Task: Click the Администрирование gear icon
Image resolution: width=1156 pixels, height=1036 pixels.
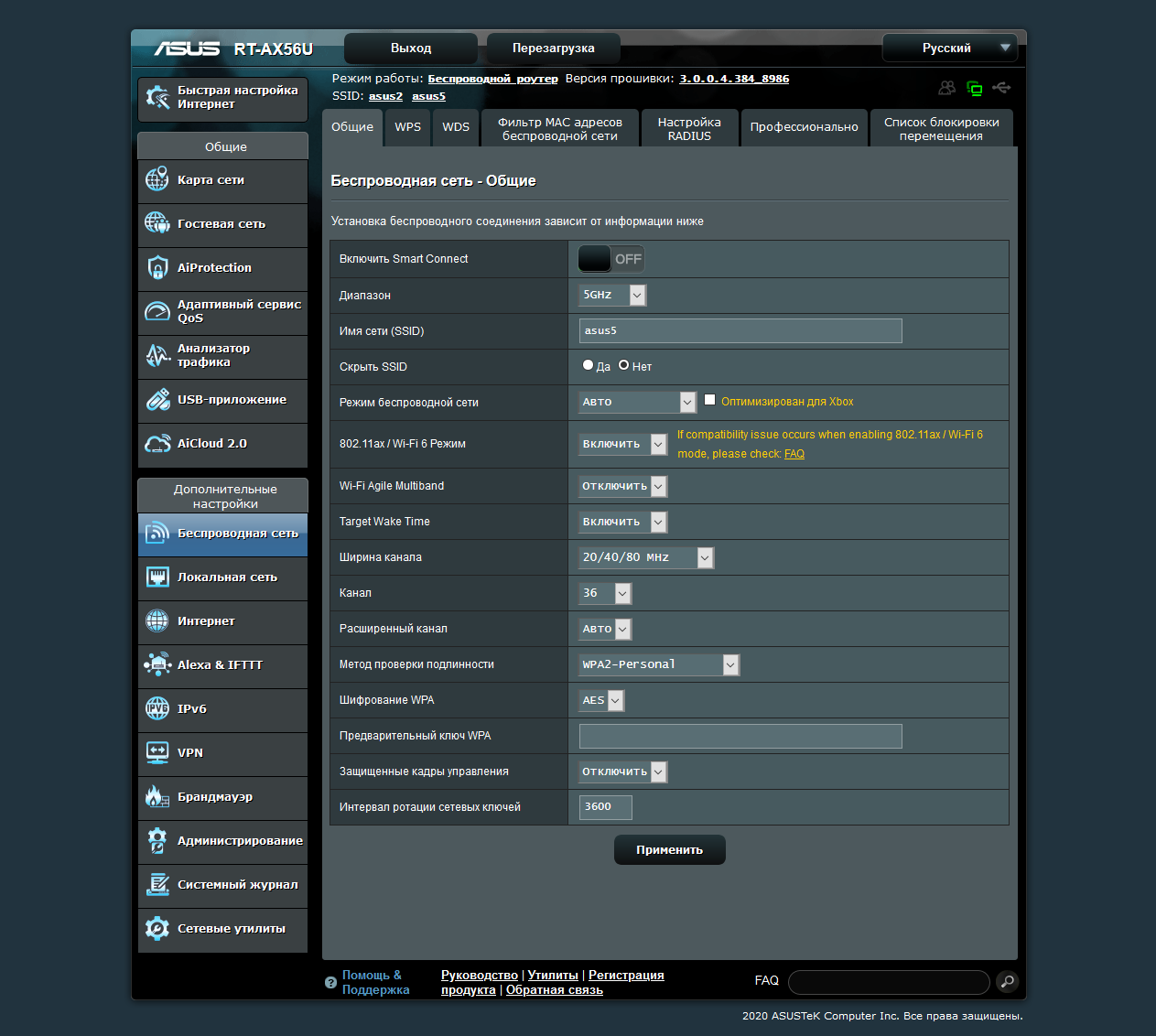Action: tap(157, 840)
